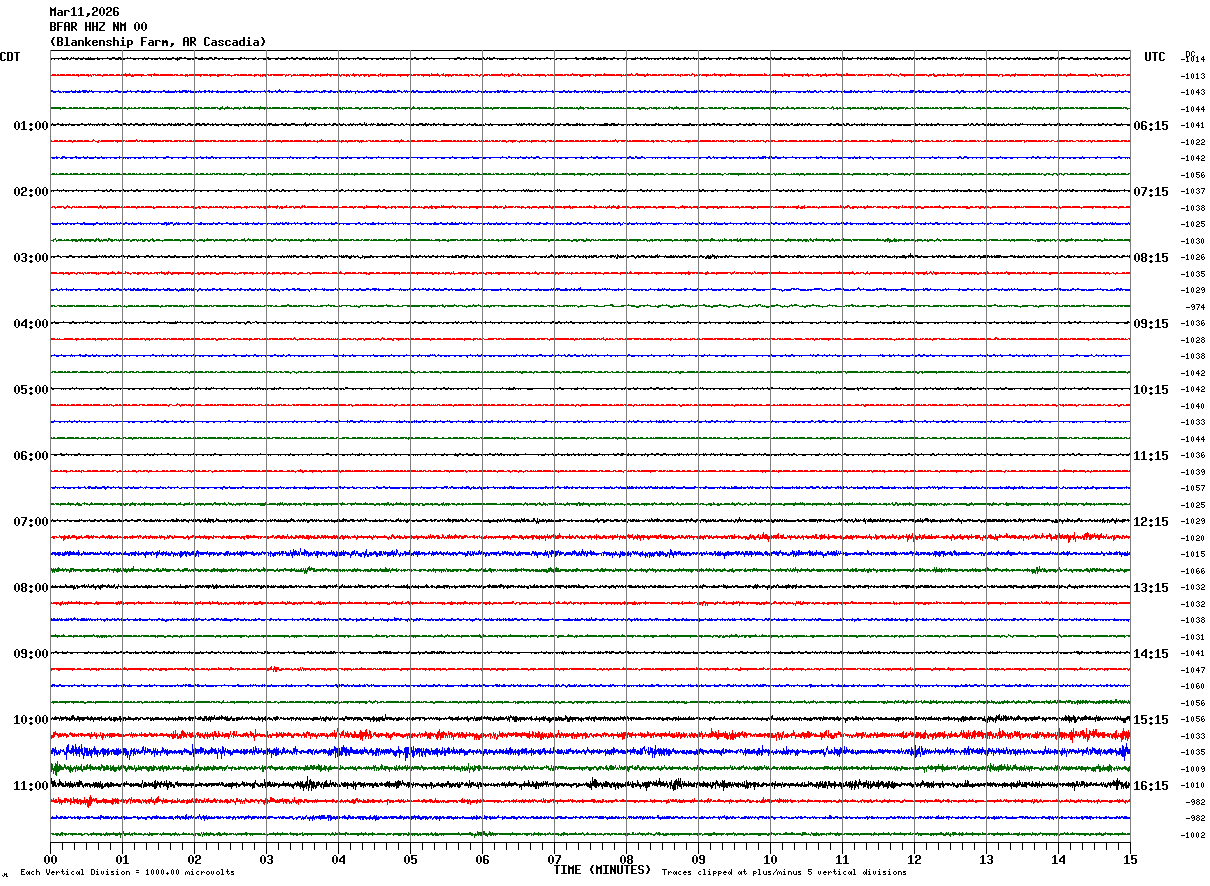Click the TIME (MINUTES) axis title
The height and width of the screenshot is (886, 1210).
coord(602,870)
